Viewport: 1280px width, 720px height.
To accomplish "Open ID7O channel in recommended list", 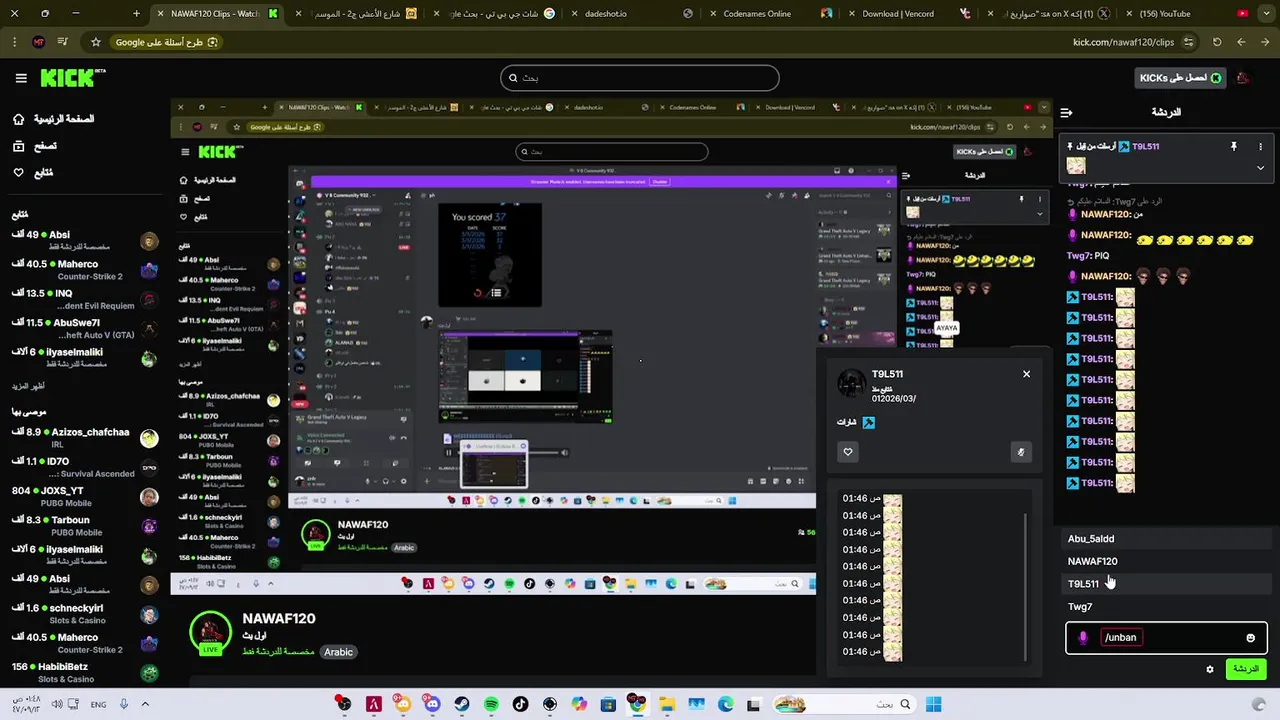I will pos(85,467).
